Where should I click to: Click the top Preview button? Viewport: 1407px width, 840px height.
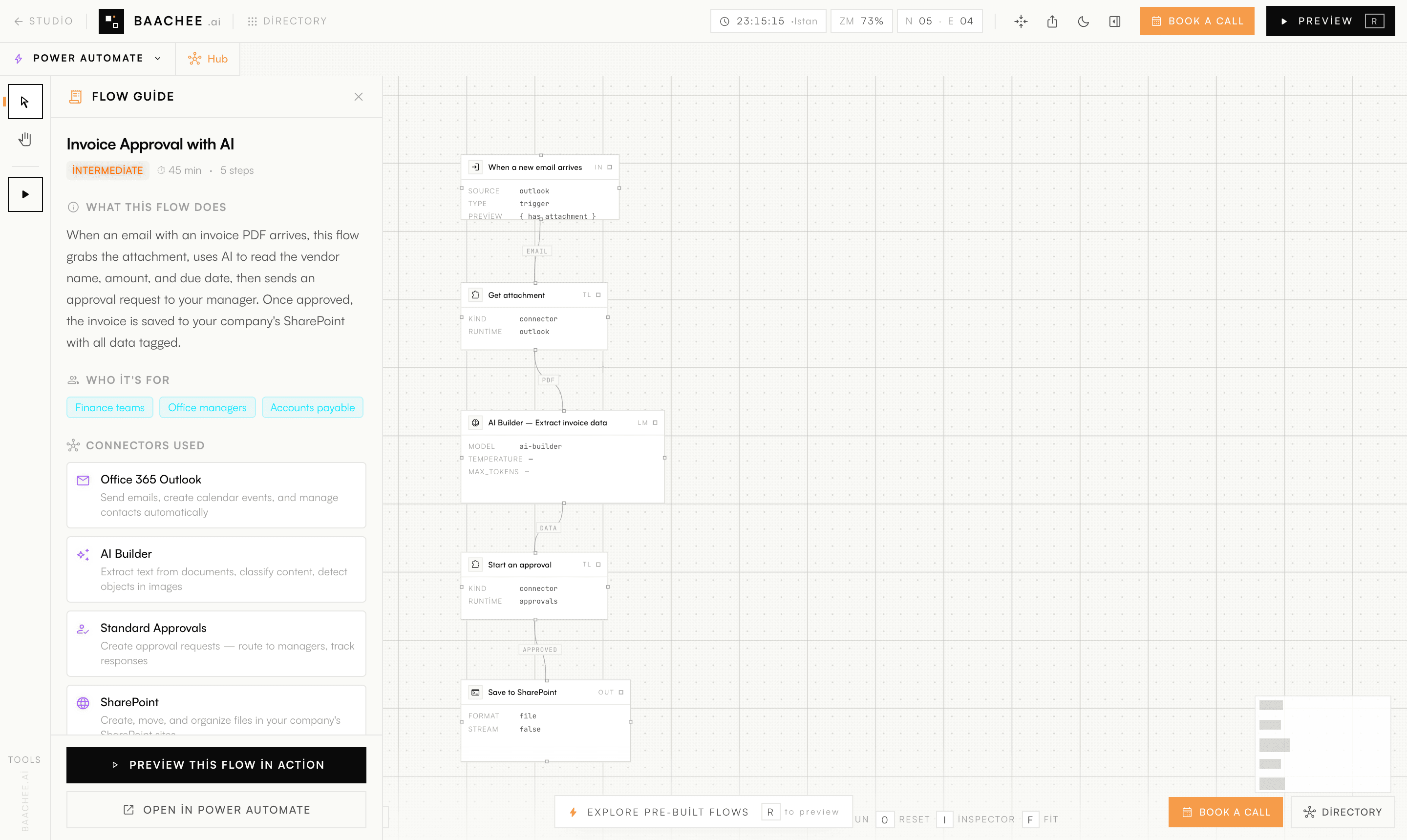point(1330,21)
